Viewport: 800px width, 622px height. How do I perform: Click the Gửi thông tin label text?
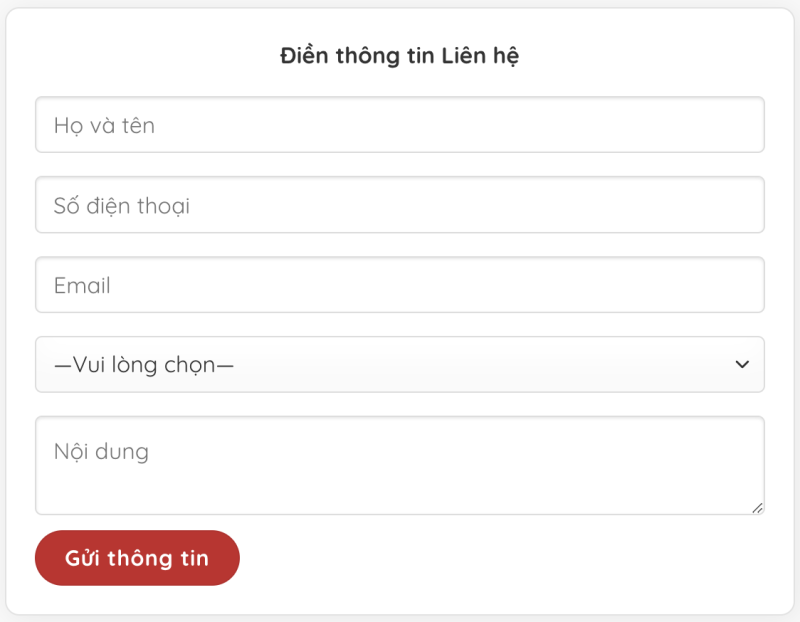[x=137, y=558]
